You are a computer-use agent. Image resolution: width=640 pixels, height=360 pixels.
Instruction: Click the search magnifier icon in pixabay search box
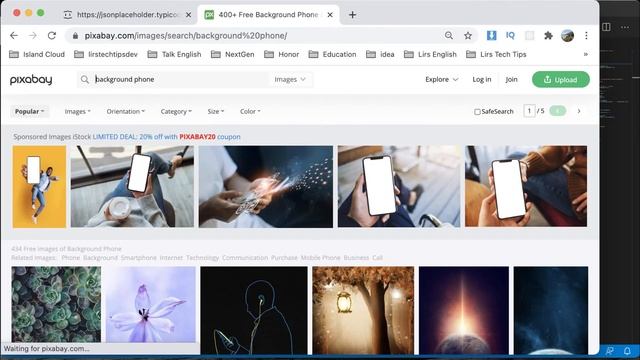[x=84, y=80]
